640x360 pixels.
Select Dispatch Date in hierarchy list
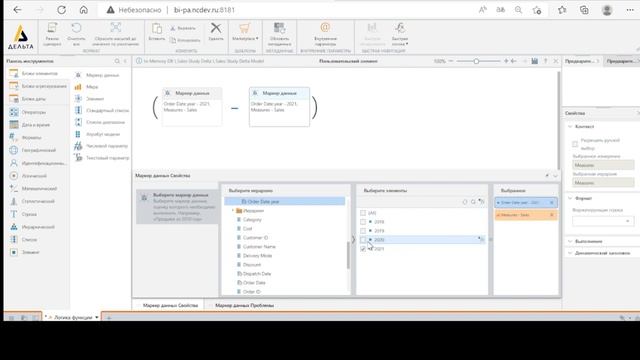(x=257, y=273)
